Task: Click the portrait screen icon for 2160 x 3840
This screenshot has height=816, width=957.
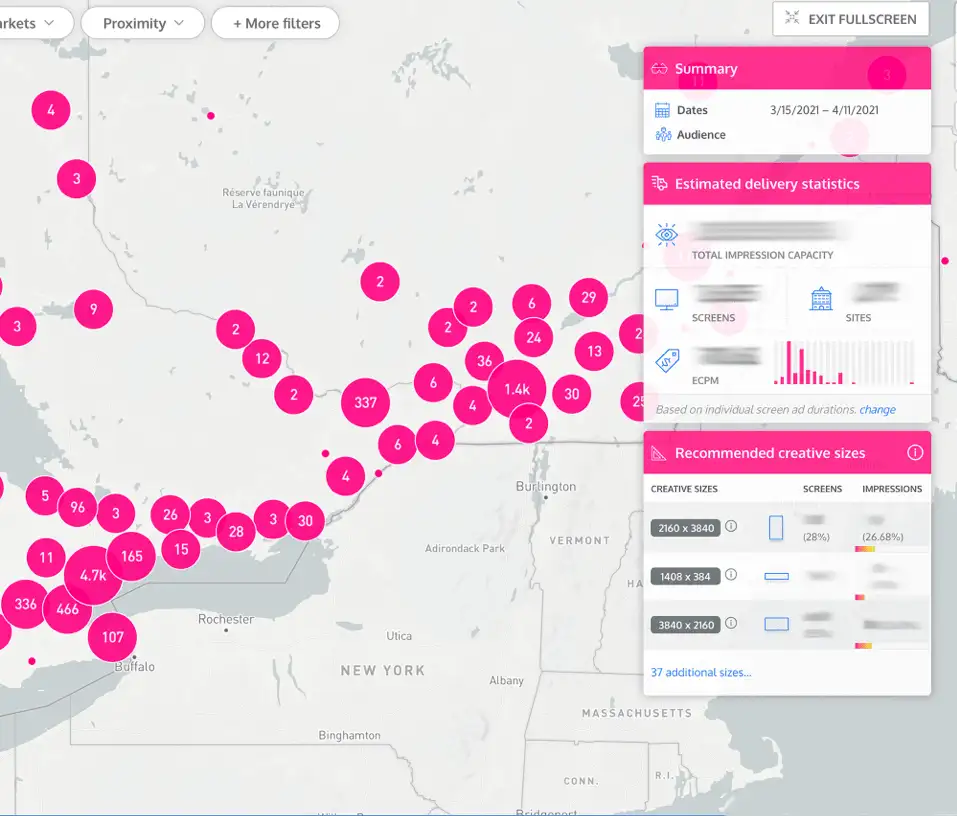Action: (x=776, y=528)
